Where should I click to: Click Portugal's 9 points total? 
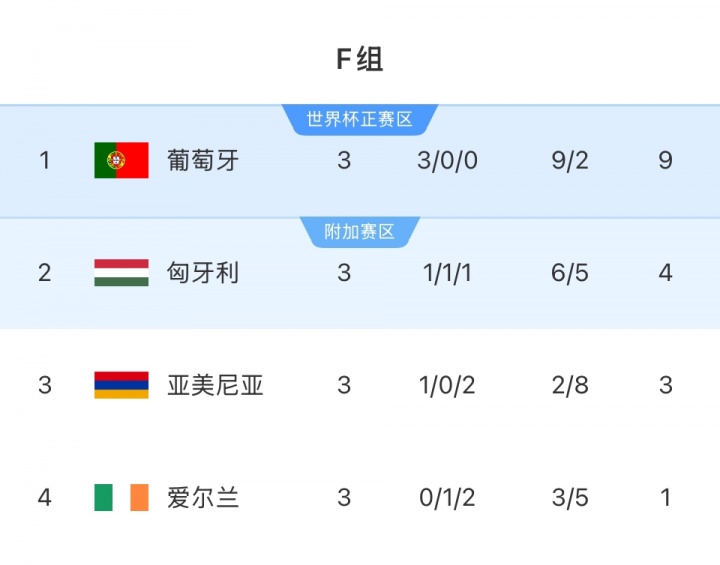[x=665, y=160]
